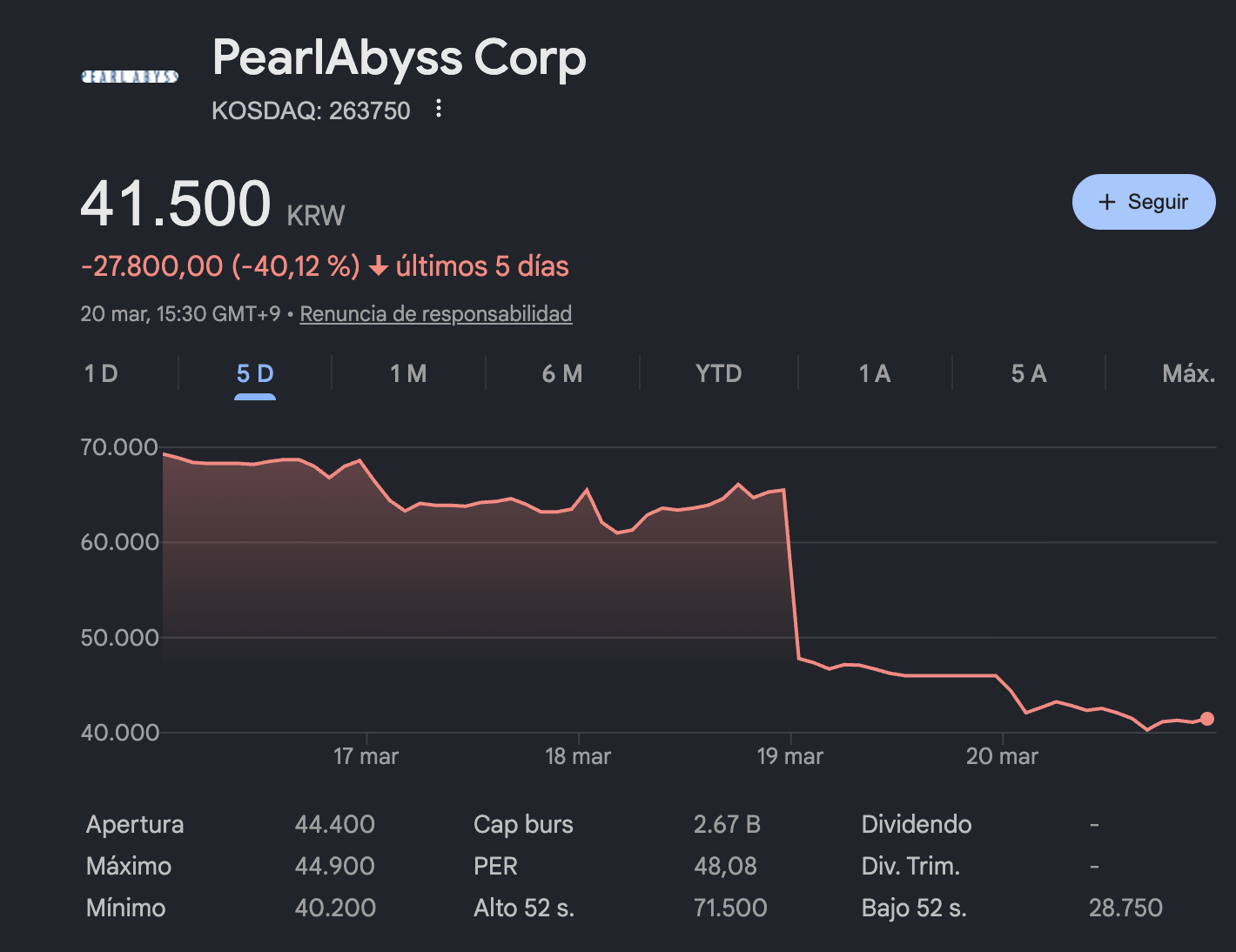Screen dimensions: 1236x952
Task: Show the Máx. full history range
Action: pyautogui.click(x=1188, y=374)
